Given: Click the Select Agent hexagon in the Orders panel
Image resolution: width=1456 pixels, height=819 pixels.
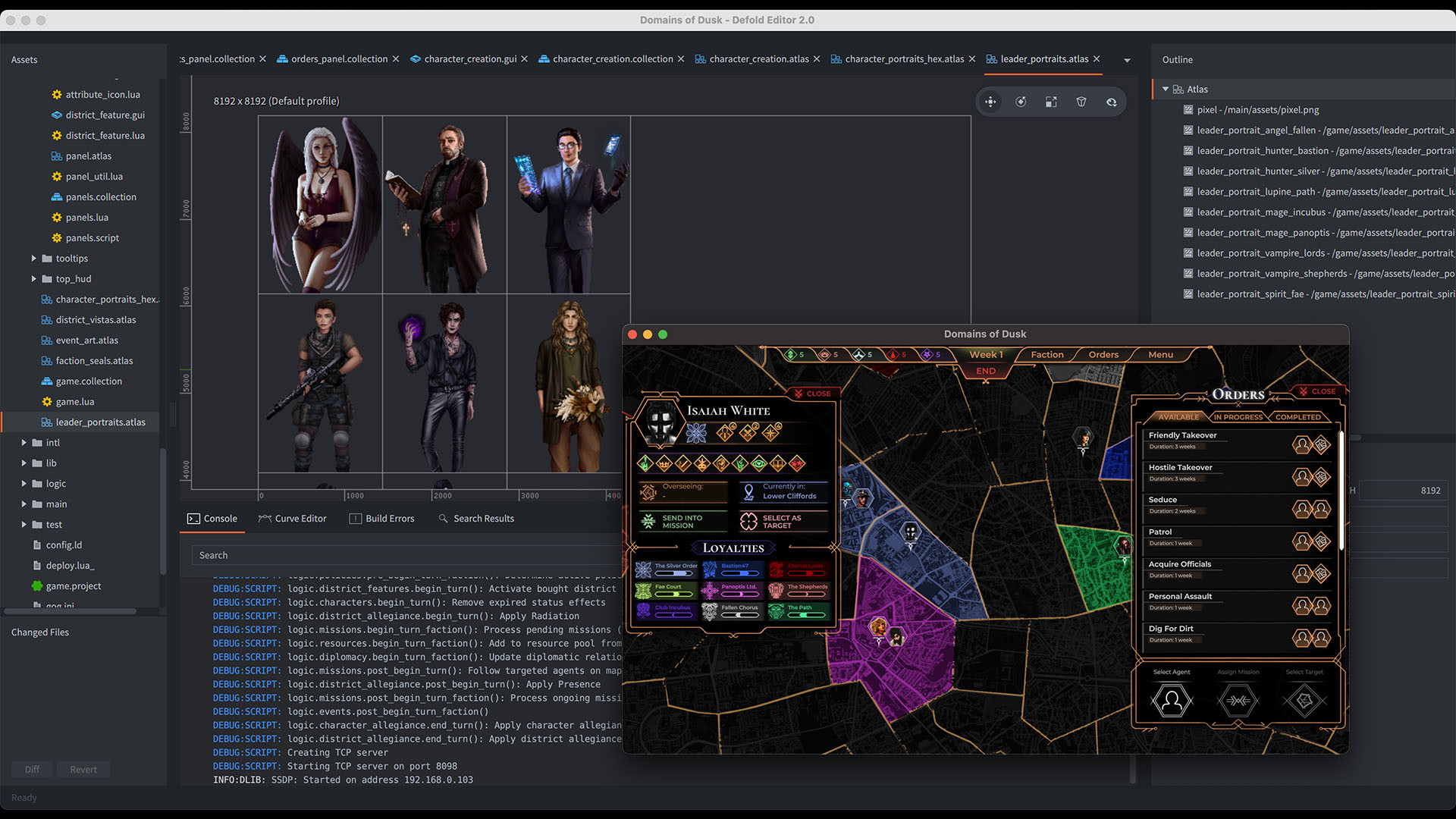Looking at the screenshot, I should (x=1172, y=699).
